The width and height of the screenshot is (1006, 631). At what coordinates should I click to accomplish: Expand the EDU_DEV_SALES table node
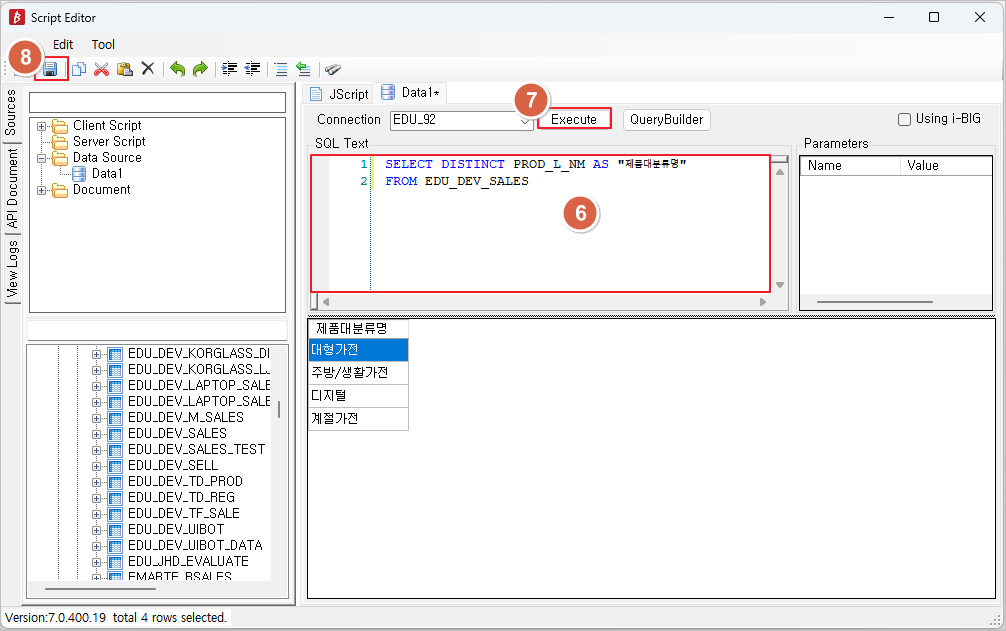97,434
